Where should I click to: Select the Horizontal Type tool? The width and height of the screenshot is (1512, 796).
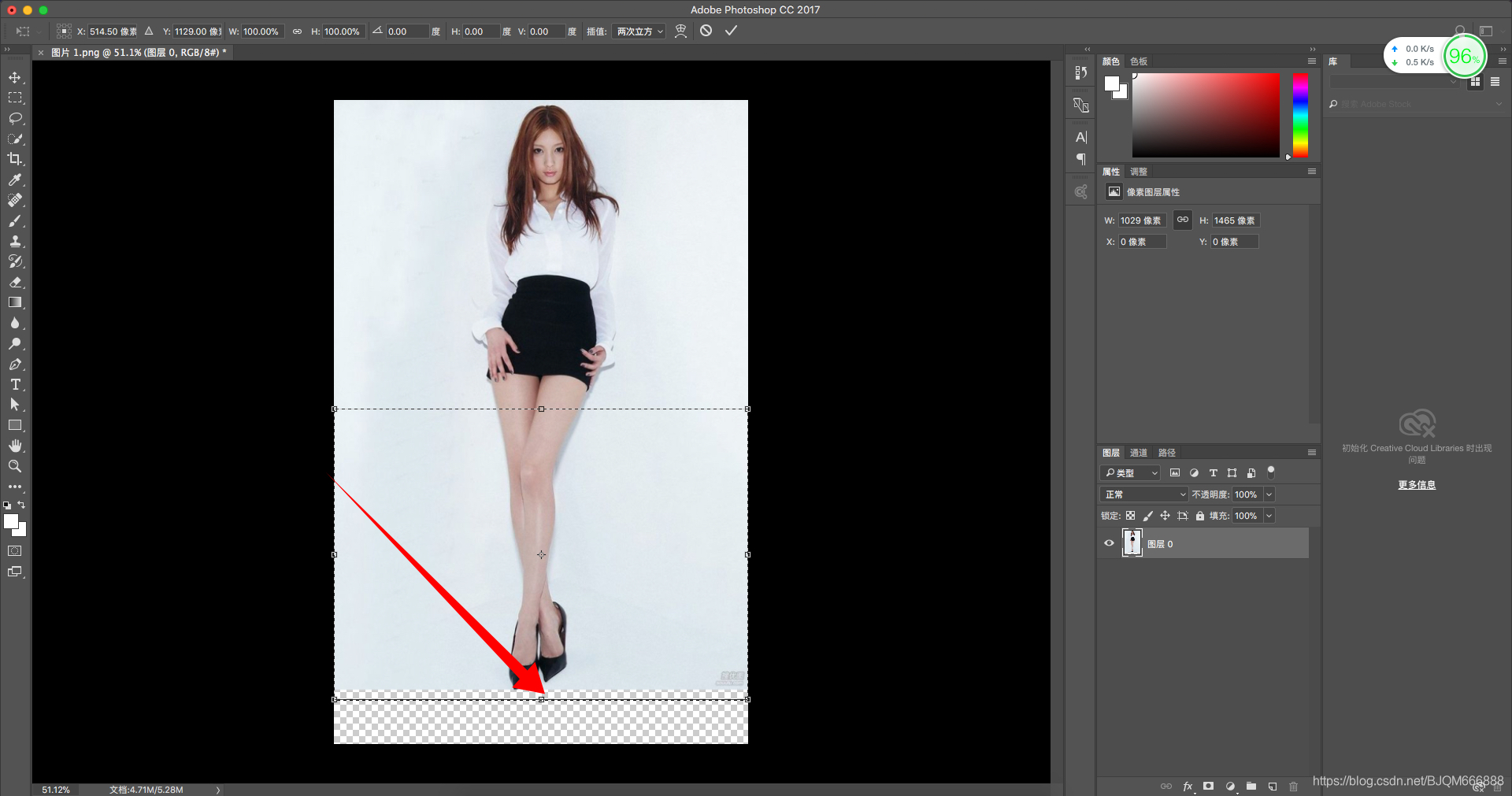[15, 384]
